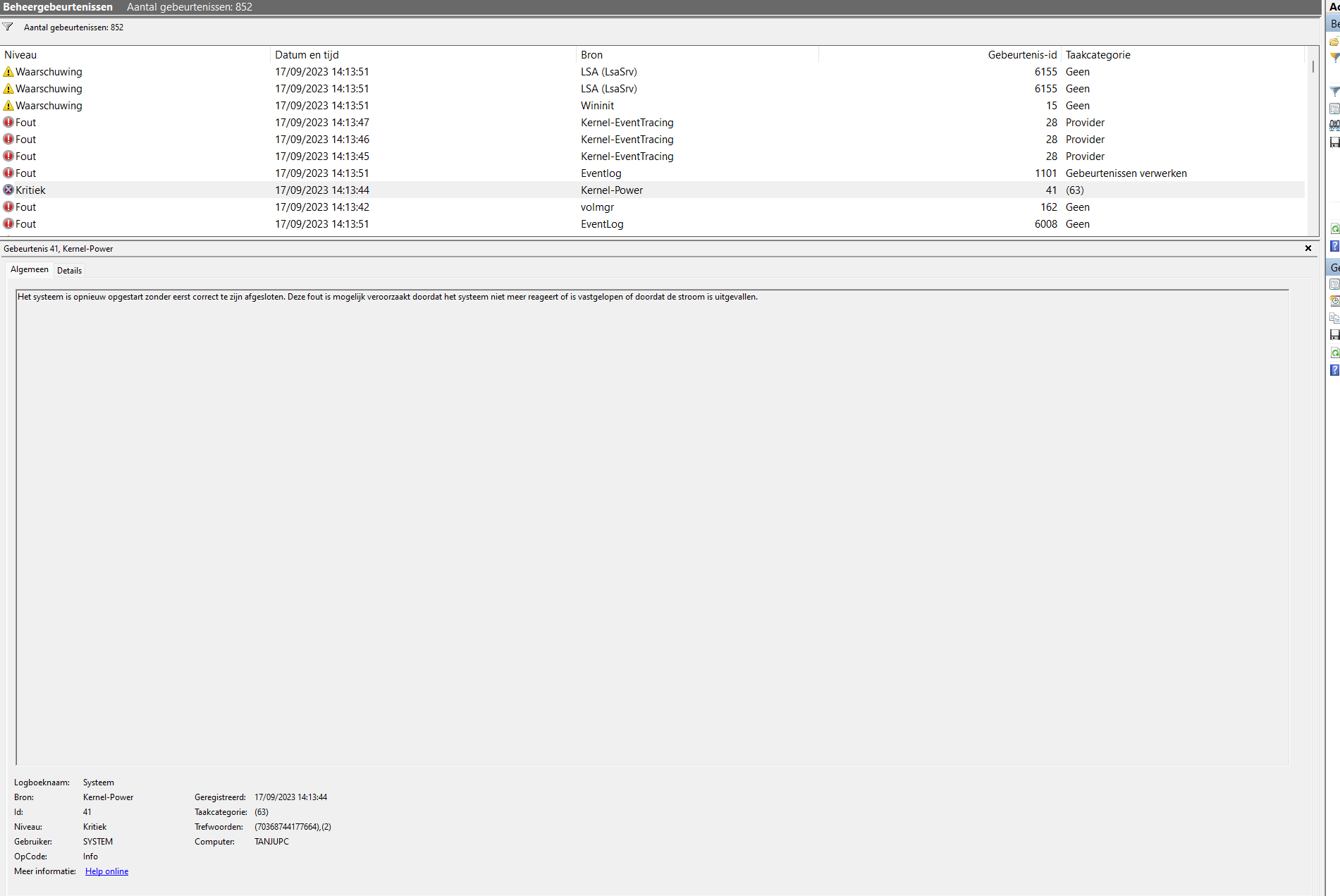
Task: Click the upper blue help question-mark icon
Action: click(1334, 246)
